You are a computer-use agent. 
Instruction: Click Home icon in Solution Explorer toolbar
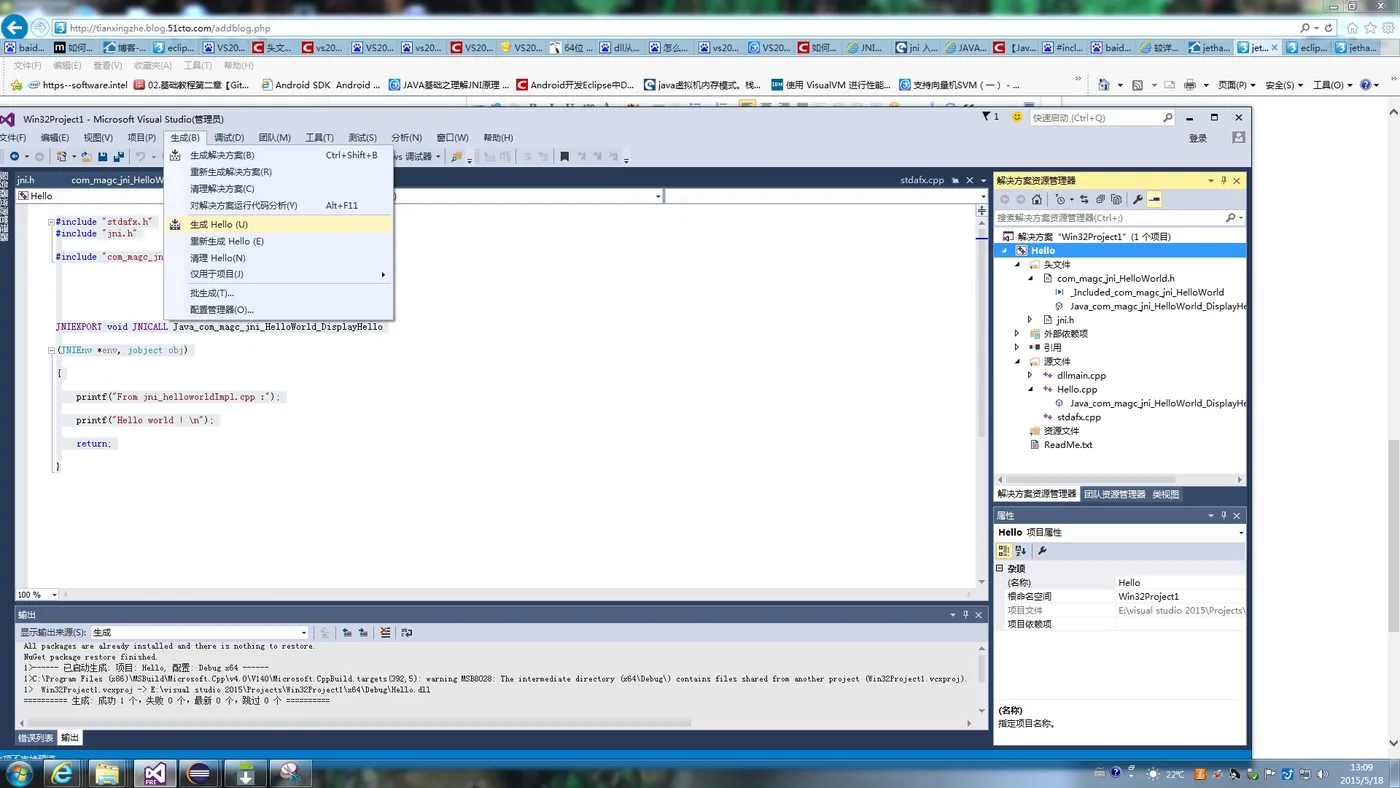tap(1037, 199)
